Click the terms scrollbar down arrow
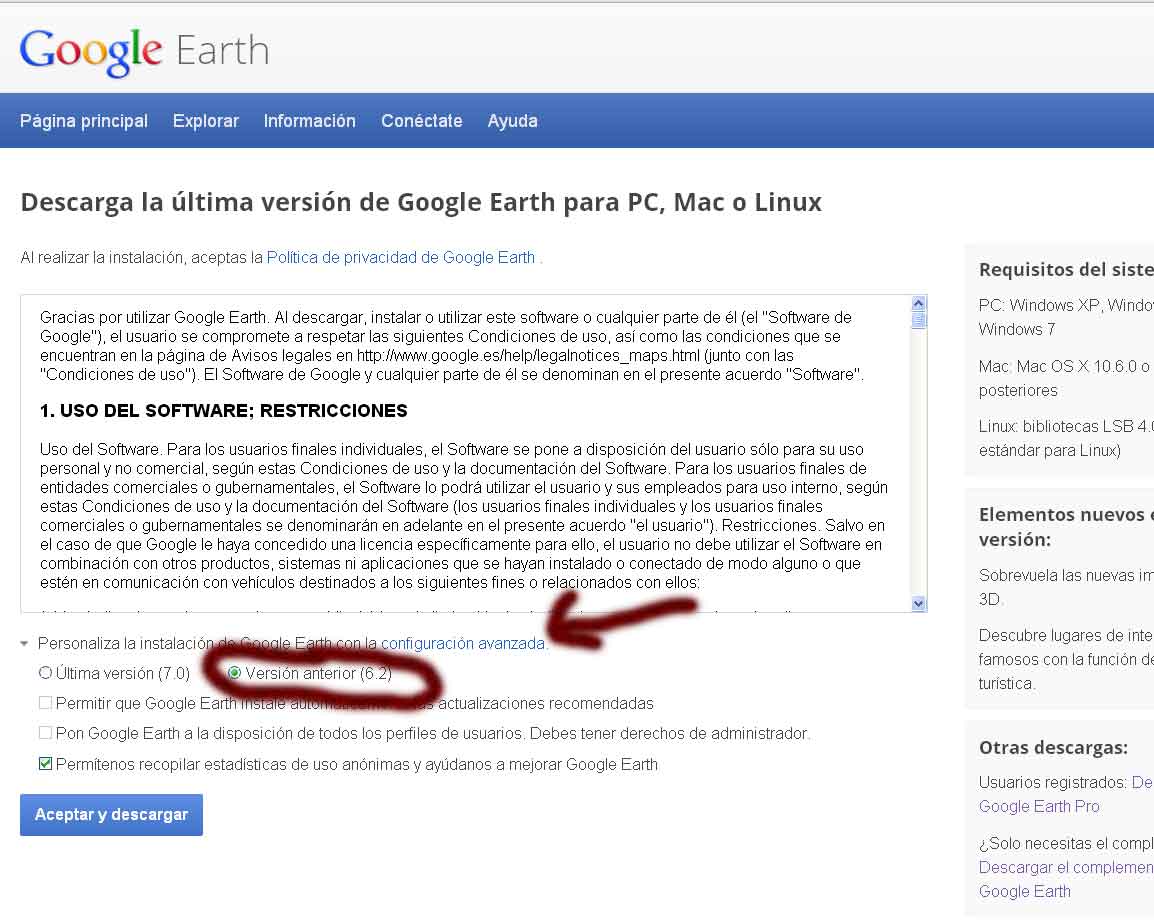Screen dimensions: 1154x922 point(918,603)
